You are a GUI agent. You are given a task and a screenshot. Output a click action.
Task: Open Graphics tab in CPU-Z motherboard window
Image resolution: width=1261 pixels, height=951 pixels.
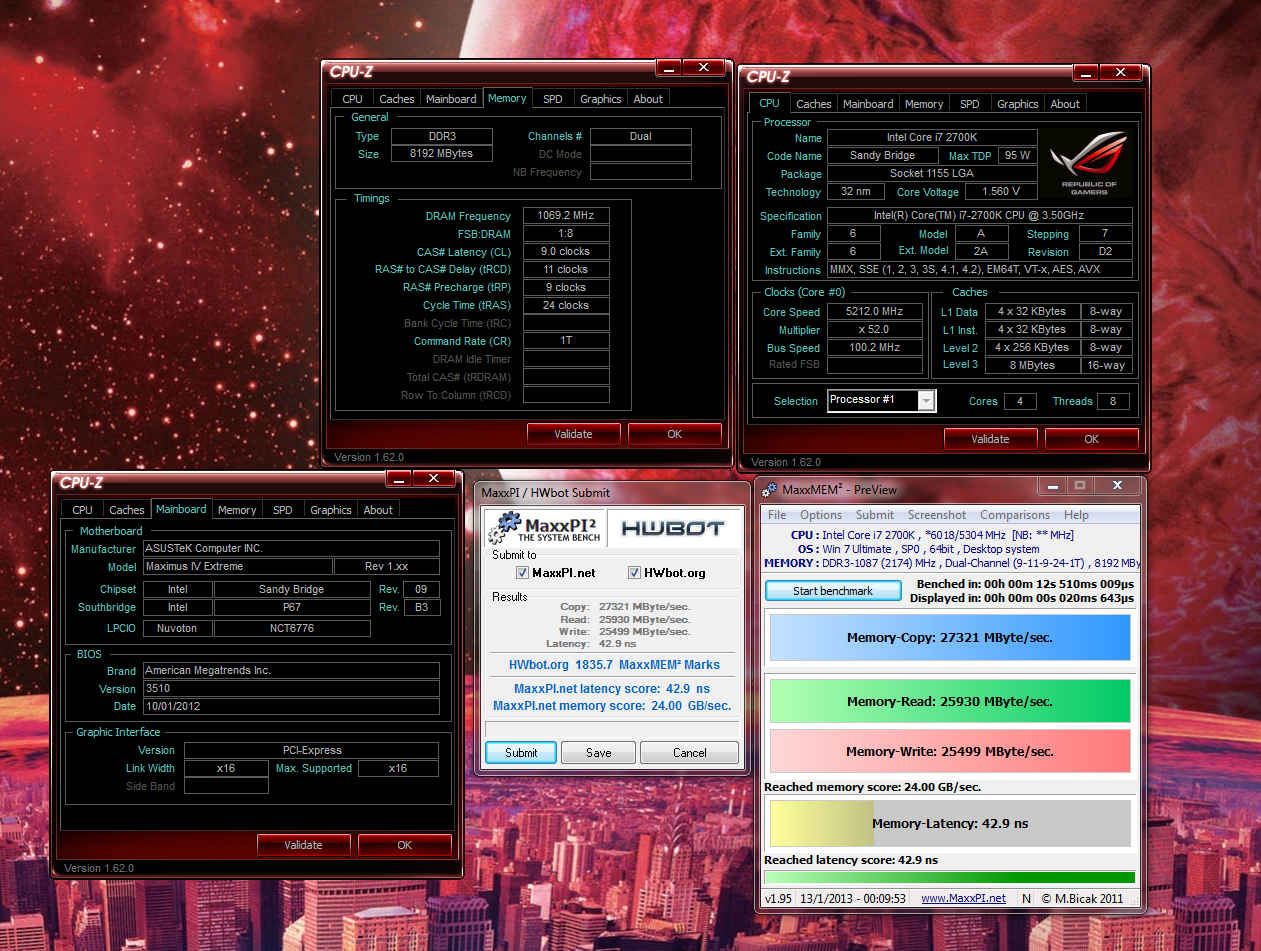tap(331, 510)
